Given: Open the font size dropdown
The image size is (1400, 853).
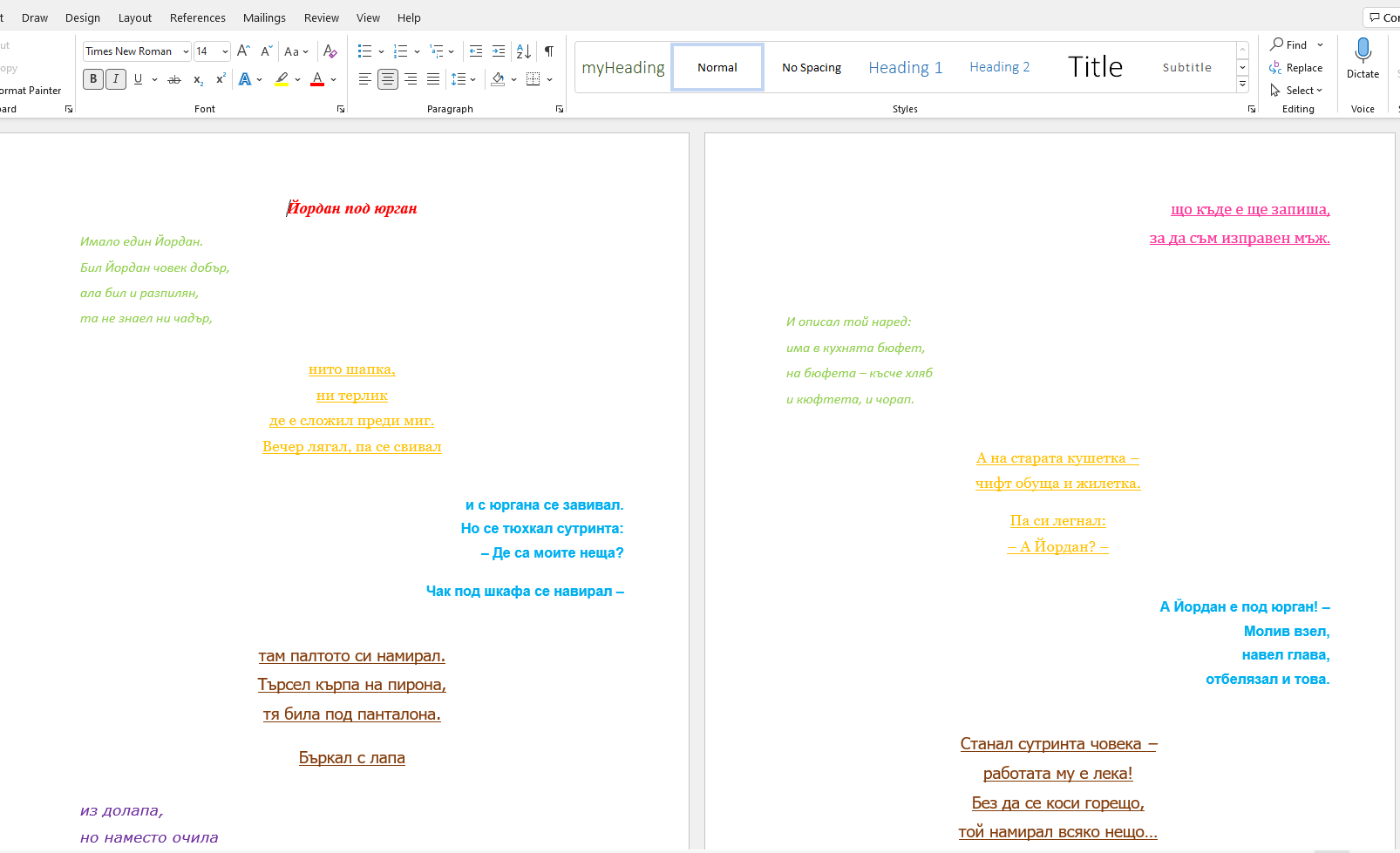Looking at the screenshot, I should [225, 51].
